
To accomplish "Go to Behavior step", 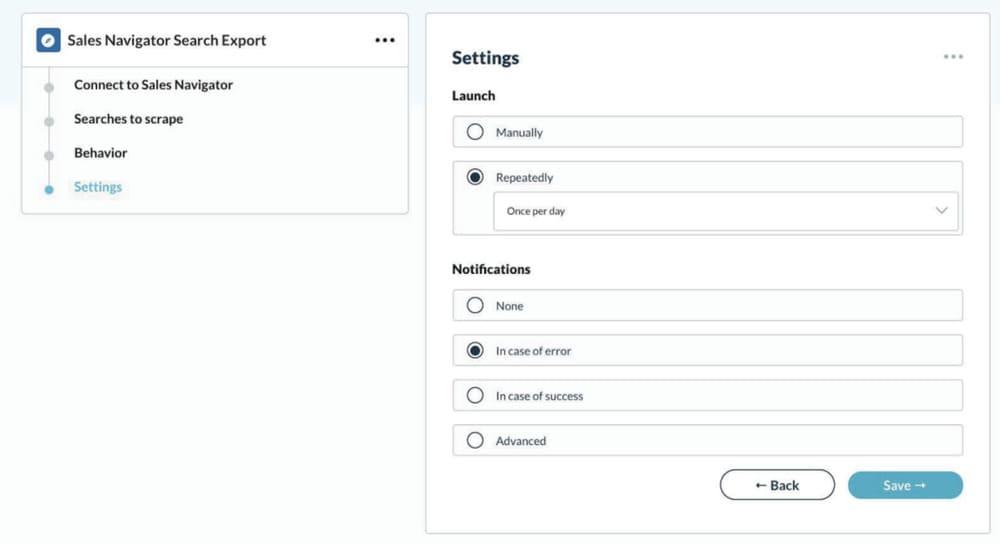I will (101, 153).
